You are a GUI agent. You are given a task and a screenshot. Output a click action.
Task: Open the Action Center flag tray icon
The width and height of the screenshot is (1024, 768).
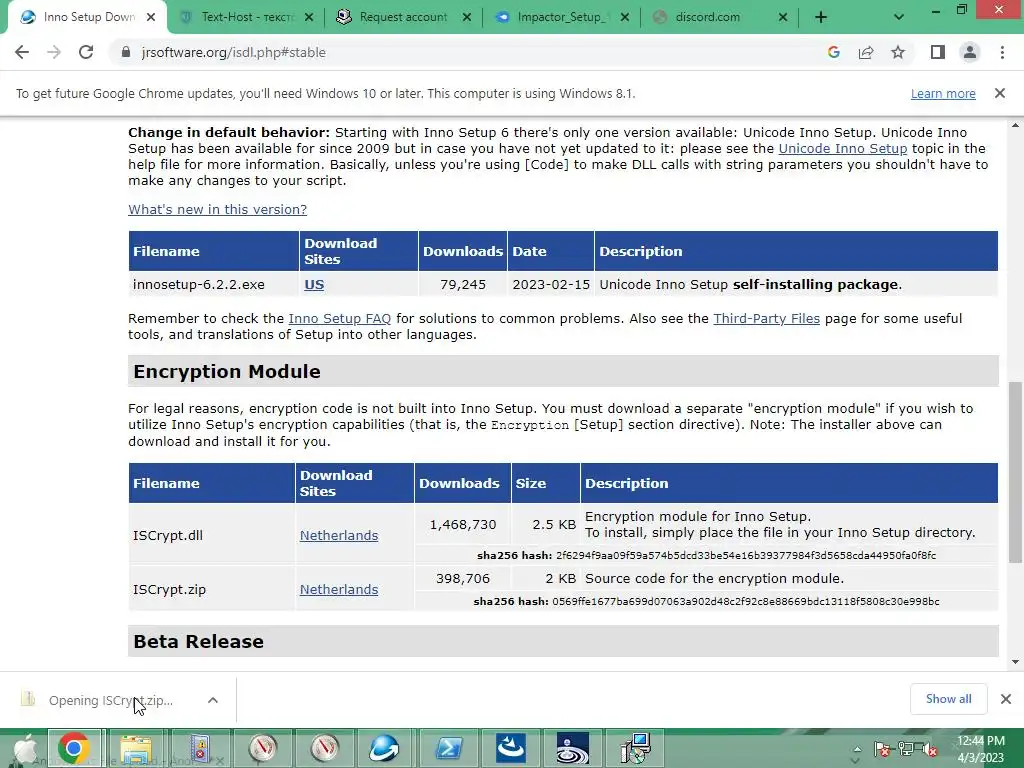pyautogui.click(x=882, y=749)
